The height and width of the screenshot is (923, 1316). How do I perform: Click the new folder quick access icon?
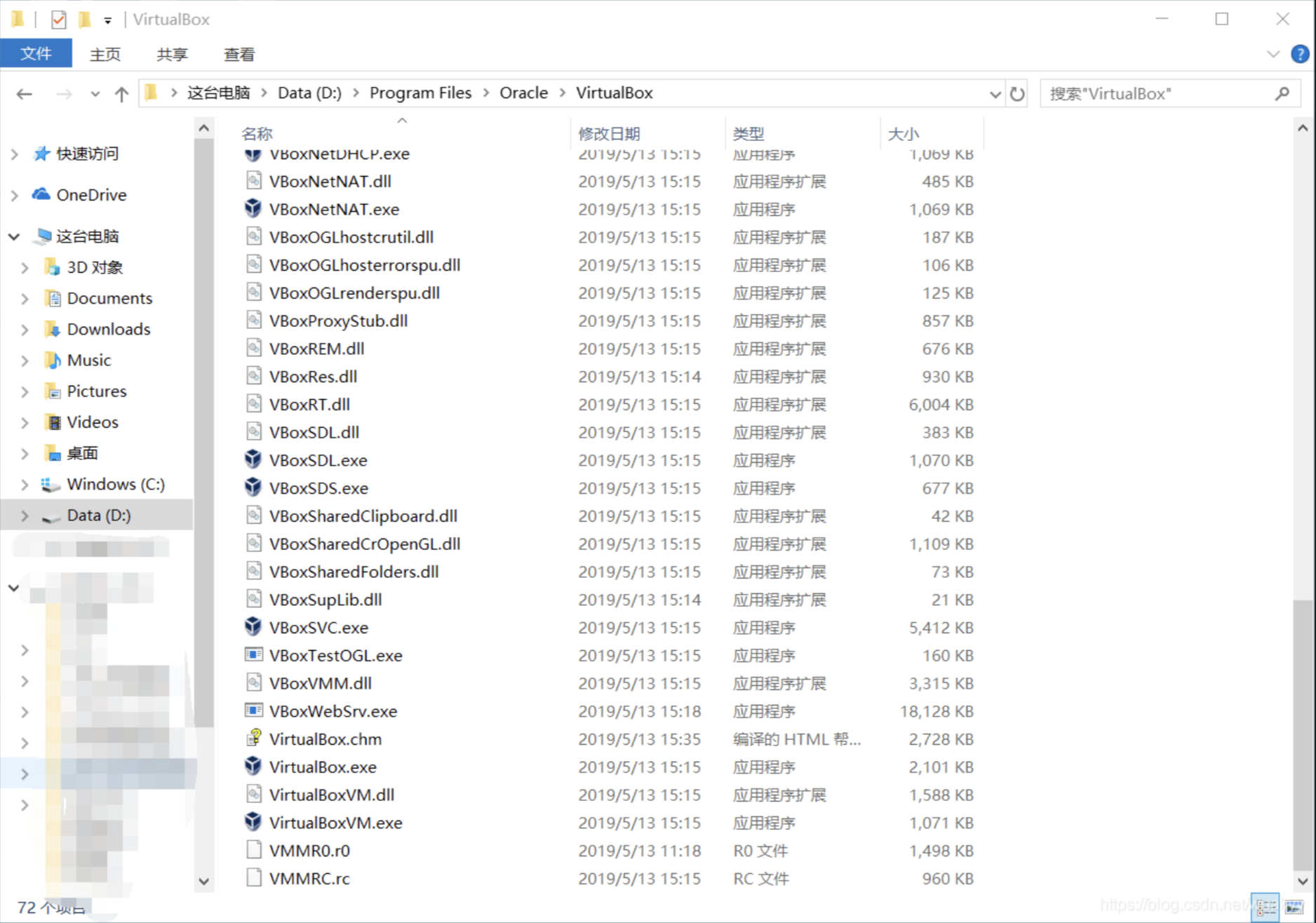(84, 20)
